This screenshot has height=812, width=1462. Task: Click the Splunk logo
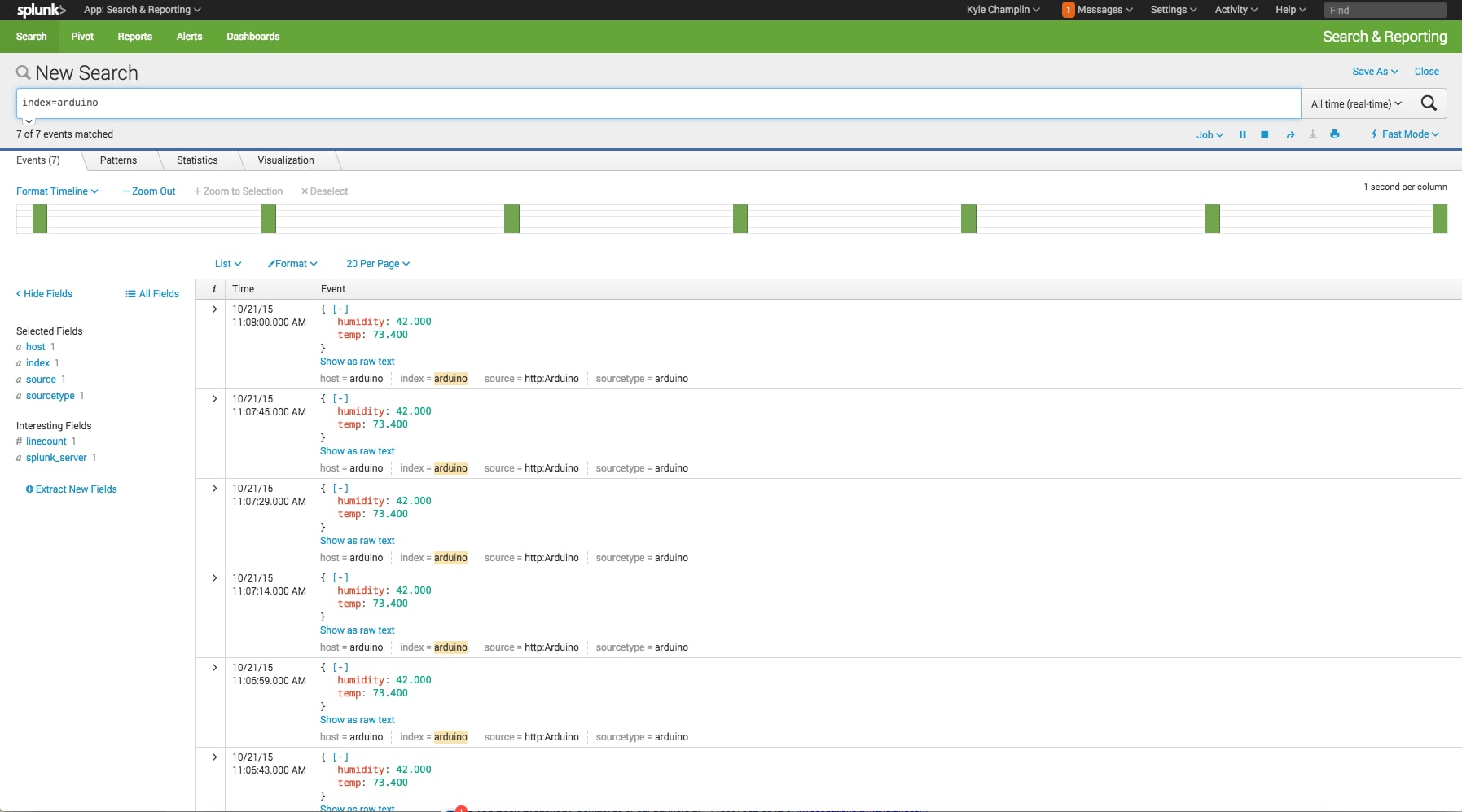(x=41, y=10)
